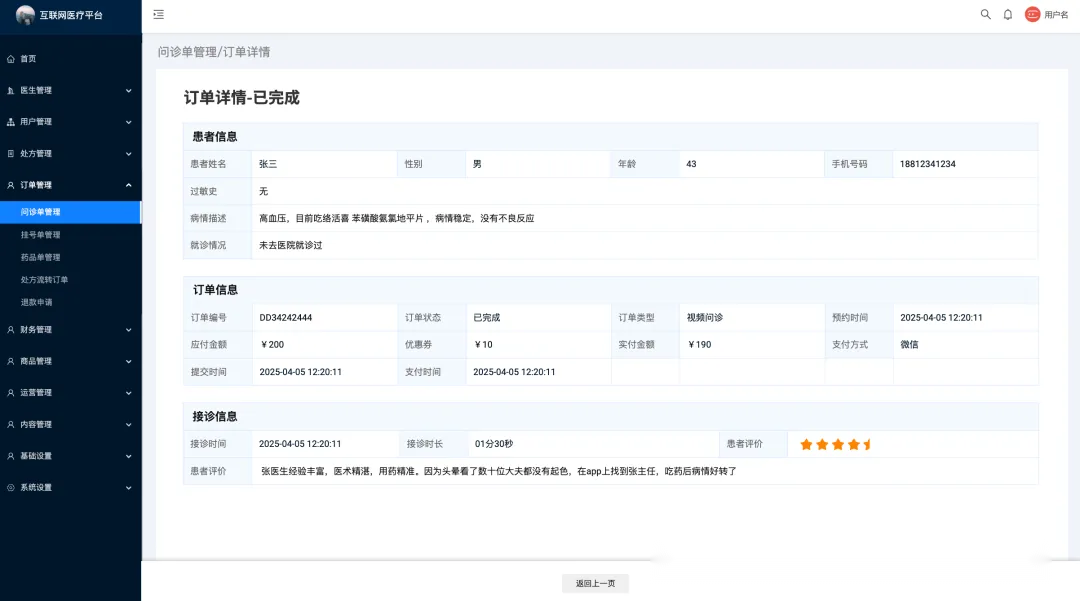The height and width of the screenshot is (601, 1080).
Task: Click the order number DD34242444
Action: 286,318
